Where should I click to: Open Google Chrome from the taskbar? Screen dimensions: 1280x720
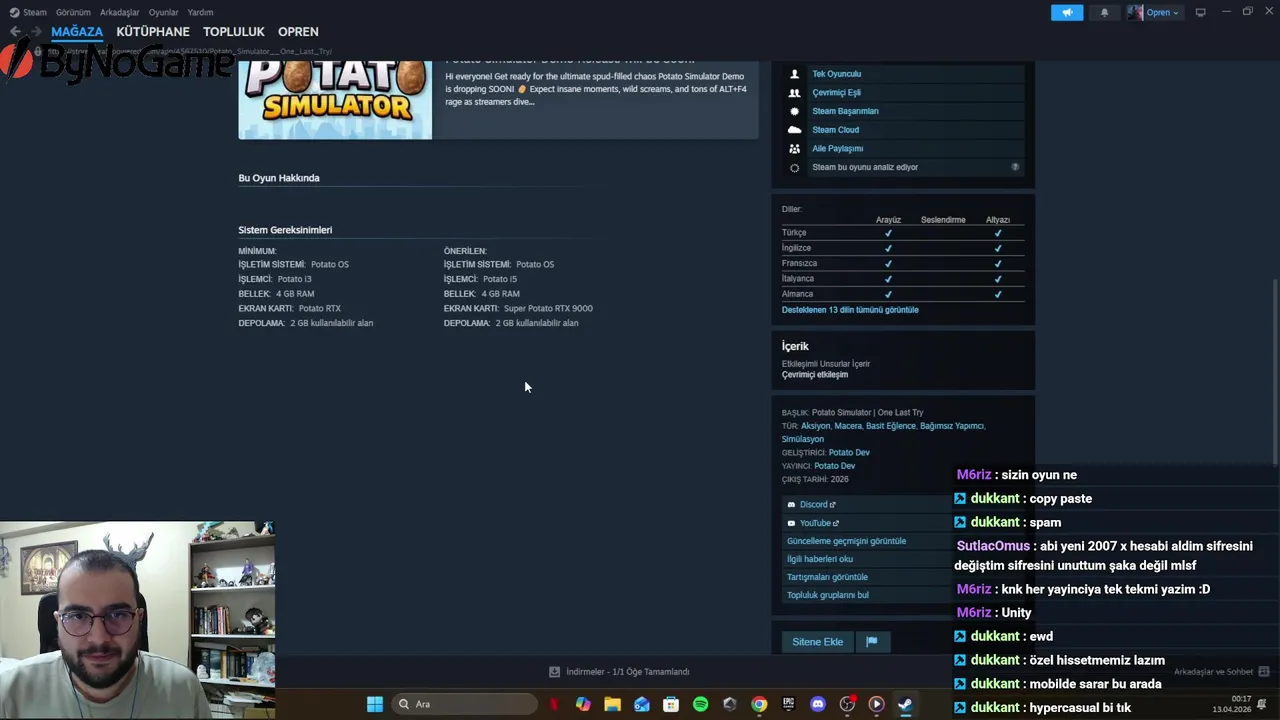click(759, 704)
